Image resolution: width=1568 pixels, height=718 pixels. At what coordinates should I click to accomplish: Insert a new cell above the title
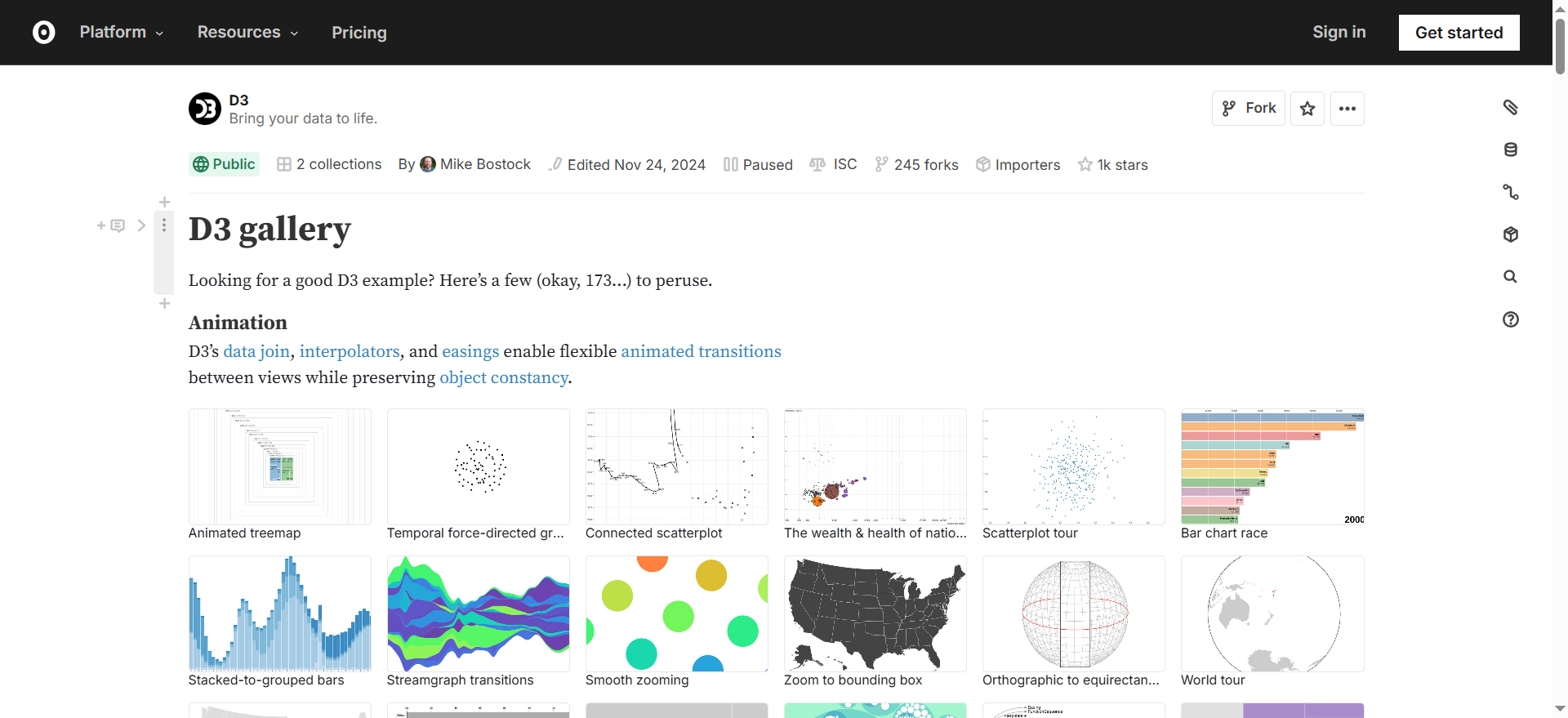coord(164,202)
